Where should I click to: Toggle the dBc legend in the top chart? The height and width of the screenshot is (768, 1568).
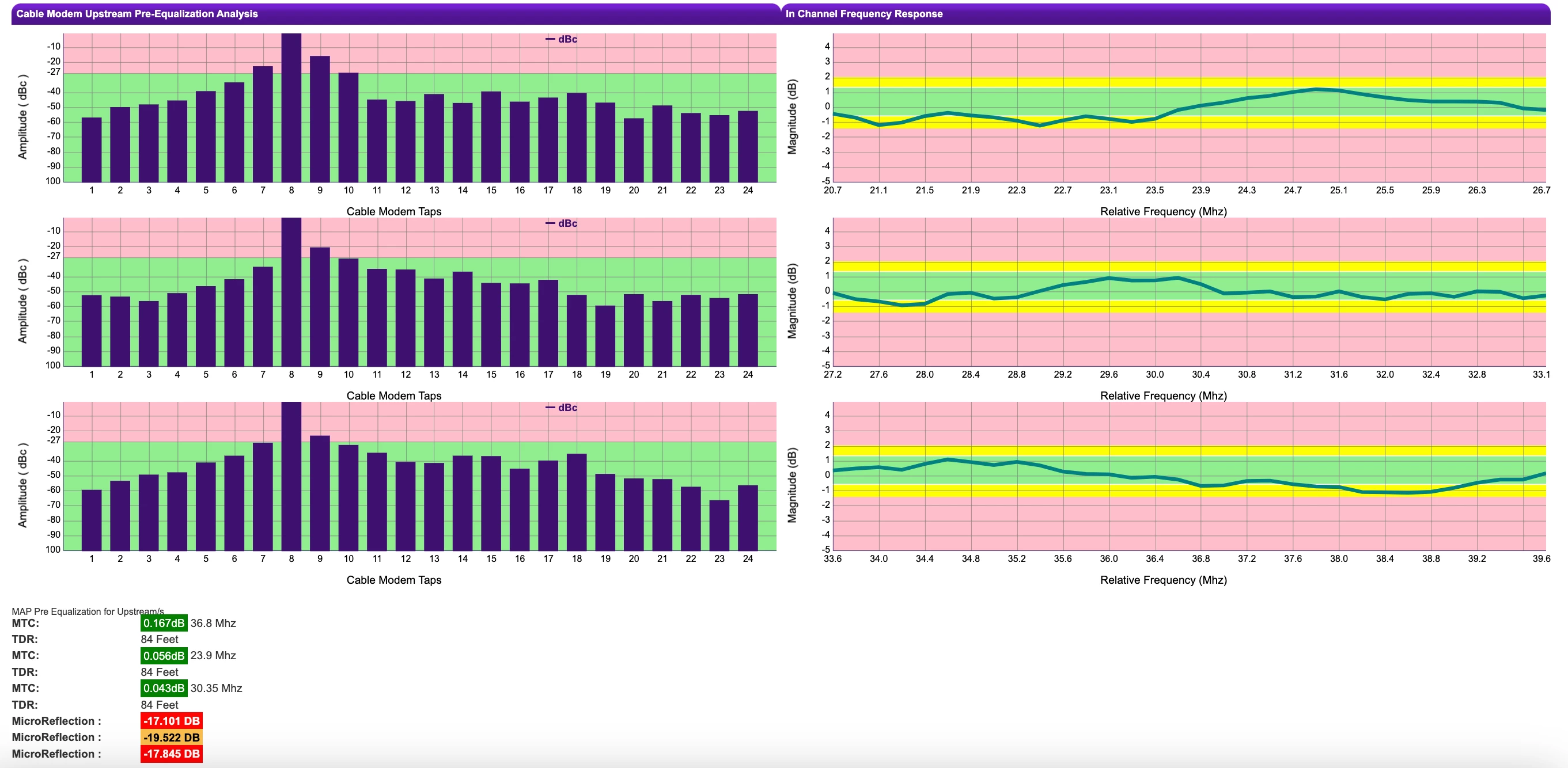pyautogui.click(x=561, y=40)
